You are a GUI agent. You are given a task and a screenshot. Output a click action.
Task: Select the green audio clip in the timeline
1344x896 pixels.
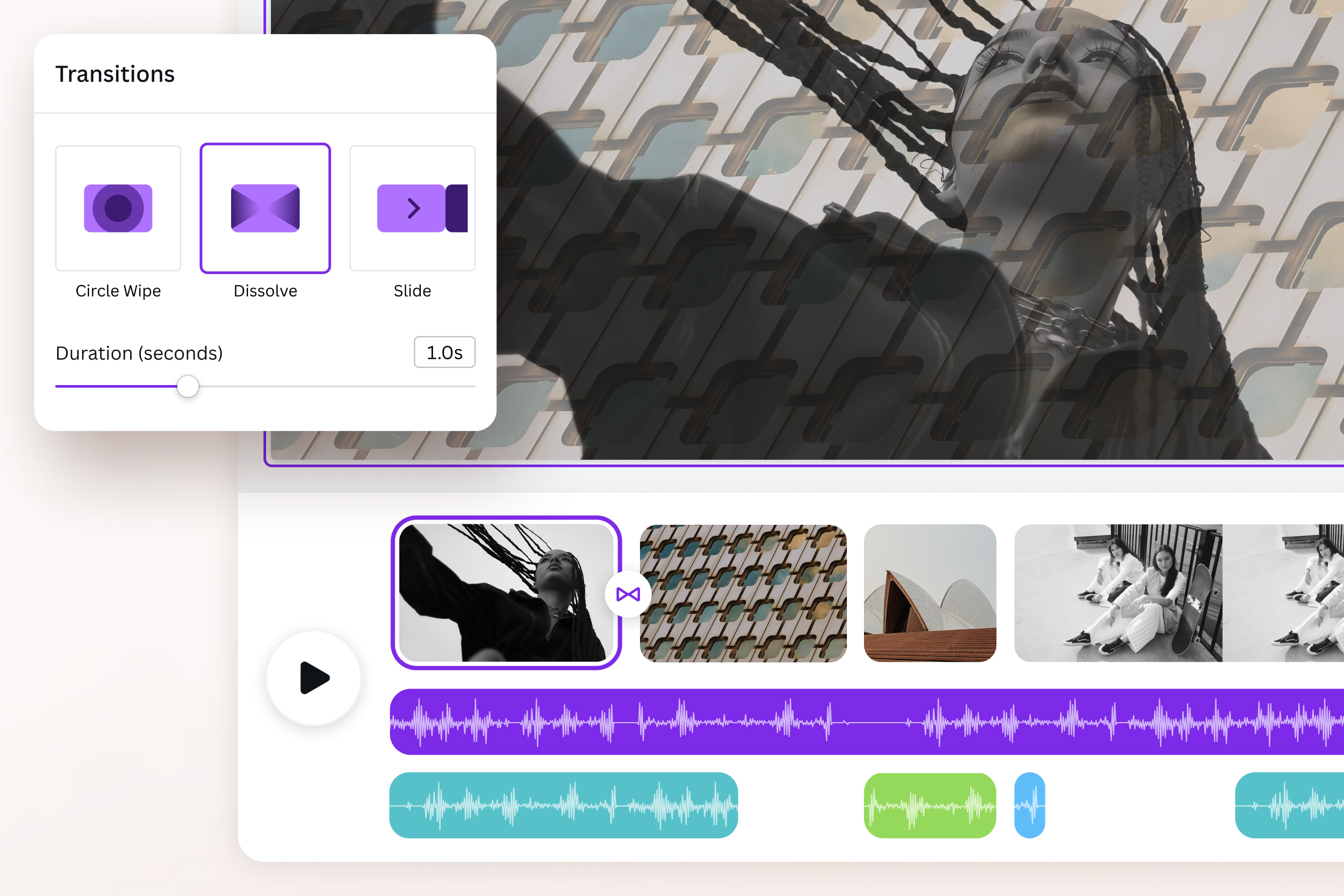tap(930, 805)
